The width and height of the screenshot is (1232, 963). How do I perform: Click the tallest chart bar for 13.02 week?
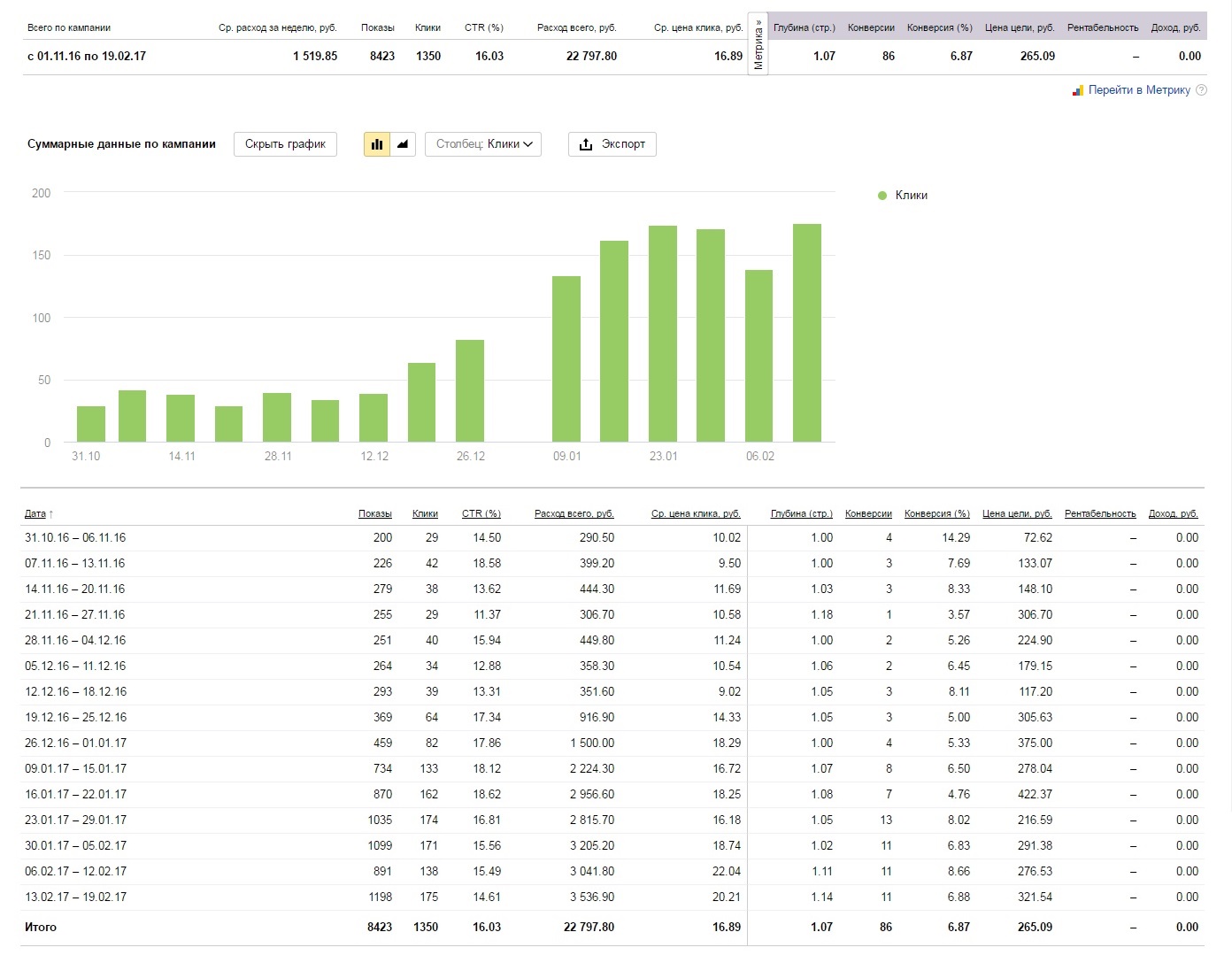pyautogui.click(x=807, y=333)
